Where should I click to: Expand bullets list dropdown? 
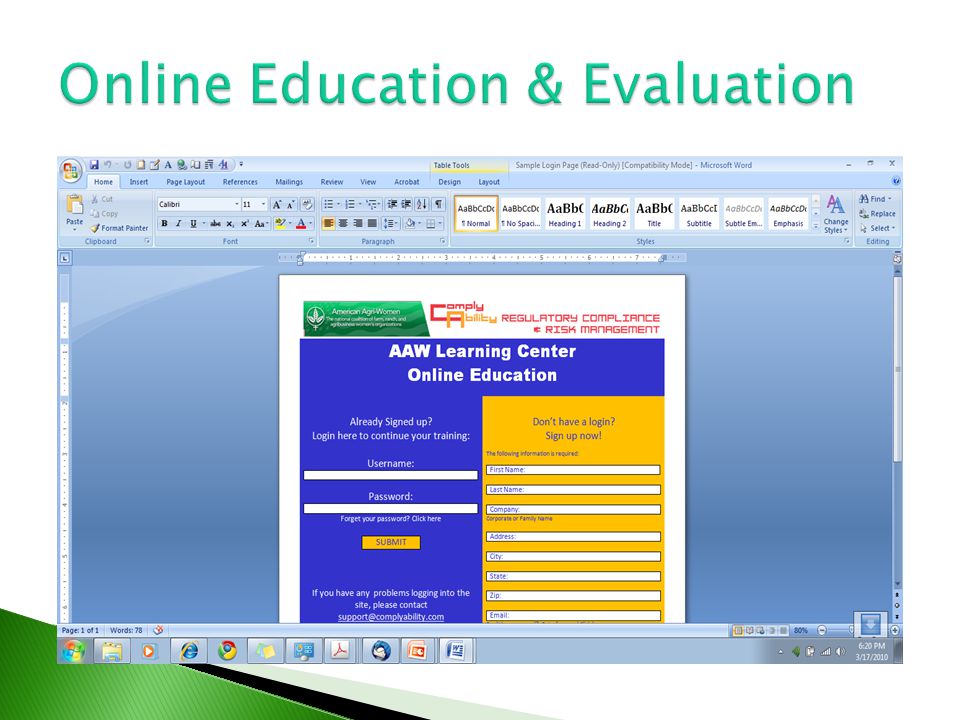click(339, 204)
